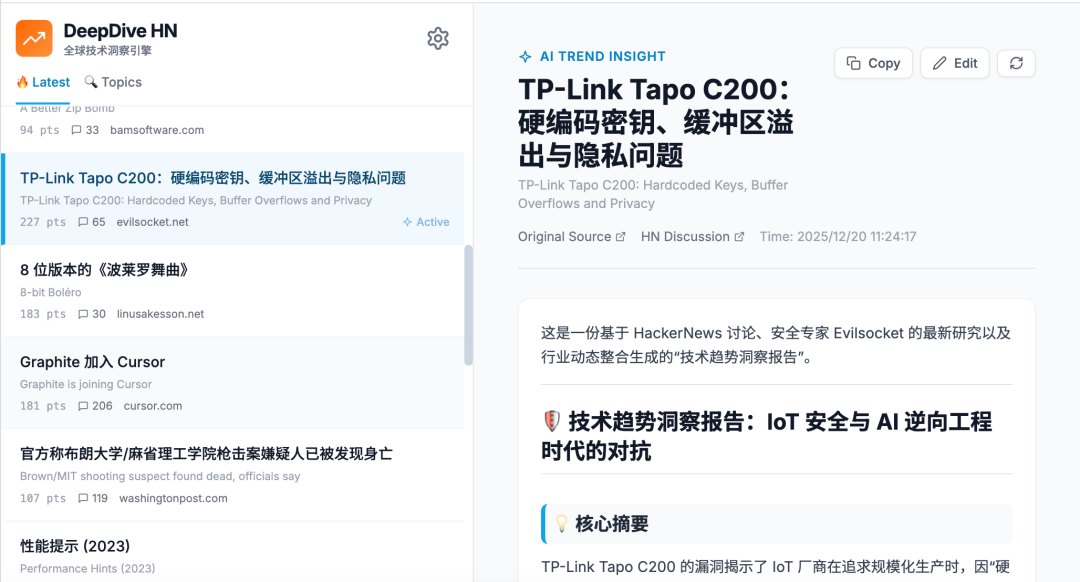
Task: Click the 183 pts score
Action: click(43, 314)
